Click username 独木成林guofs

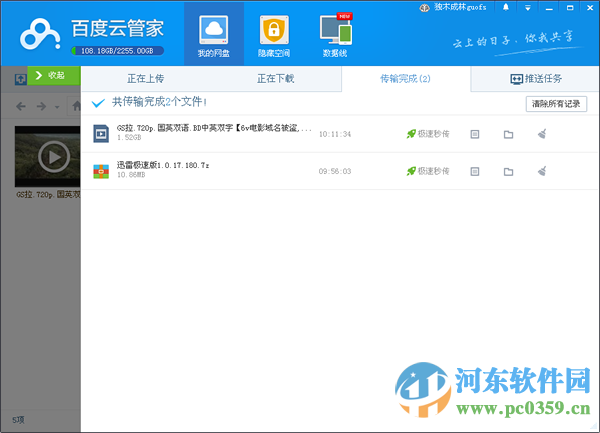pos(460,7)
